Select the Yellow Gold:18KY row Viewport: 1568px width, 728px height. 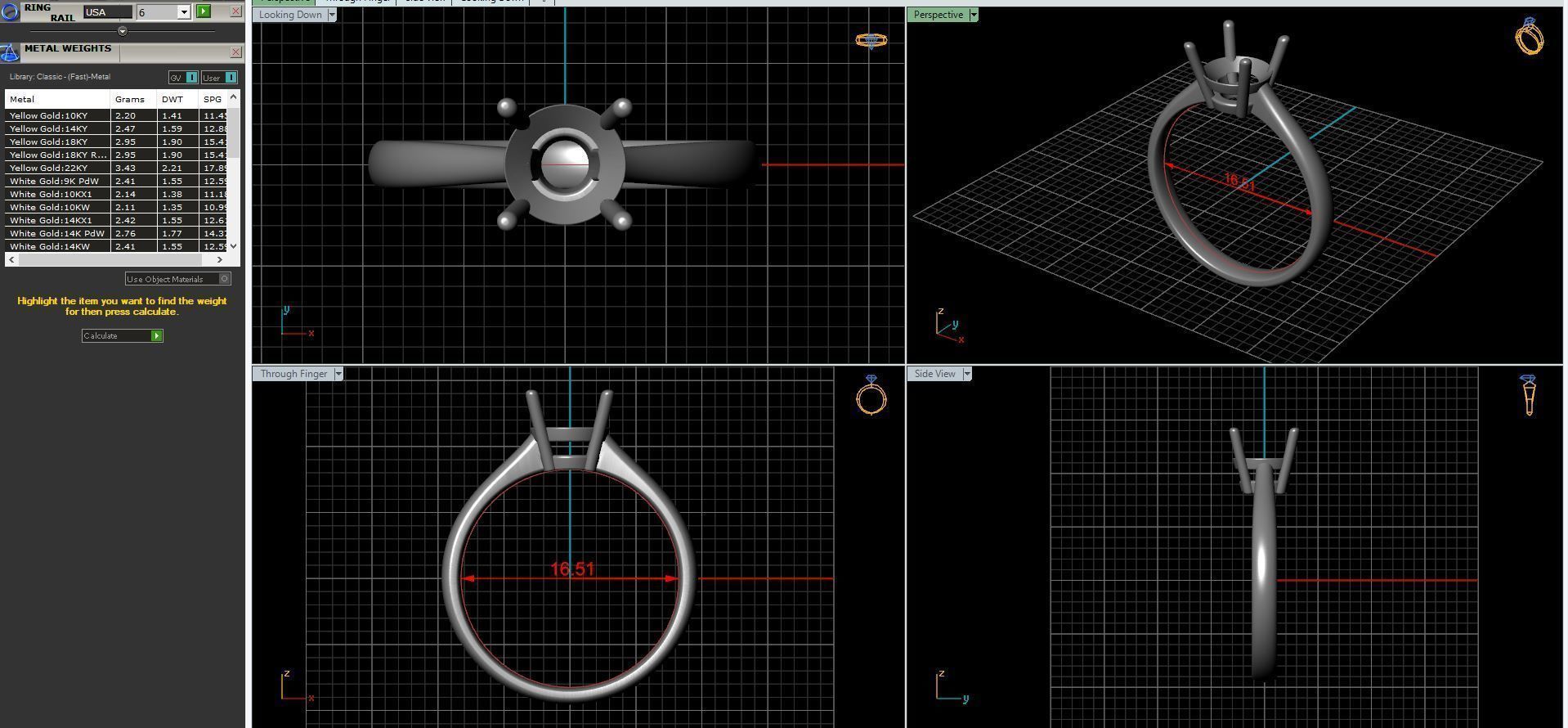(116, 142)
